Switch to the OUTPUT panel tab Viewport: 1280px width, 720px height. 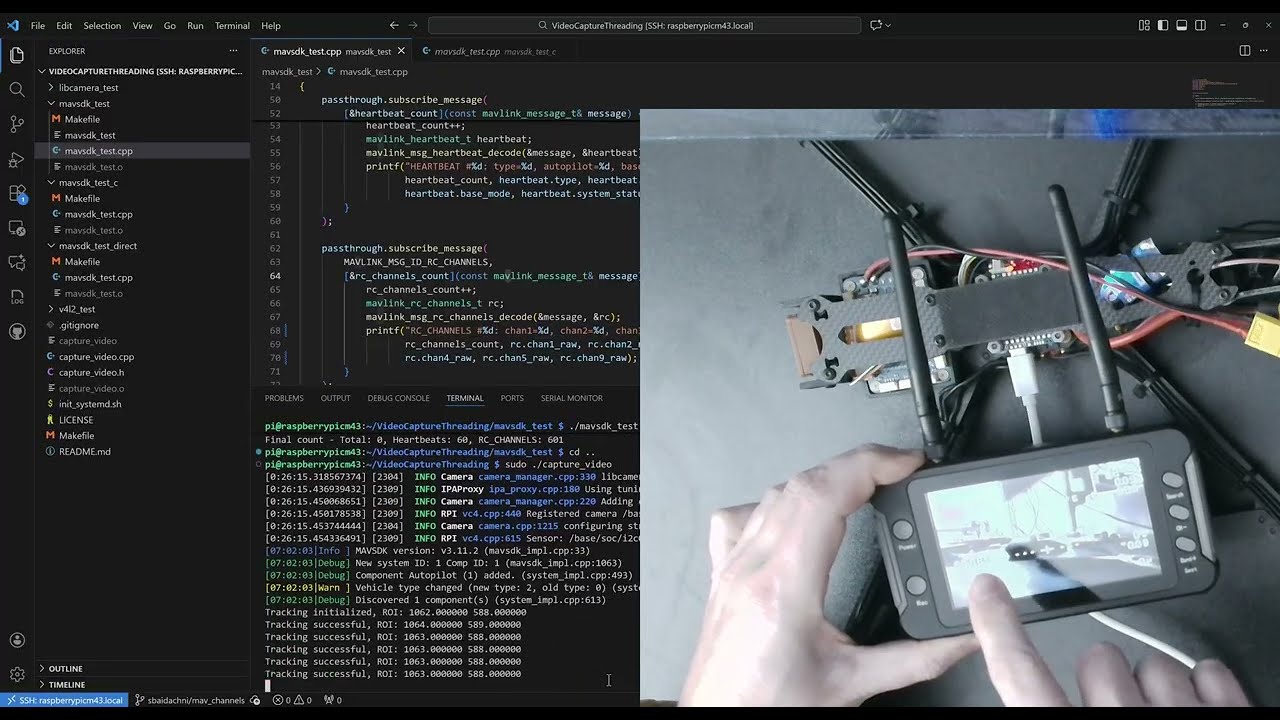335,398
